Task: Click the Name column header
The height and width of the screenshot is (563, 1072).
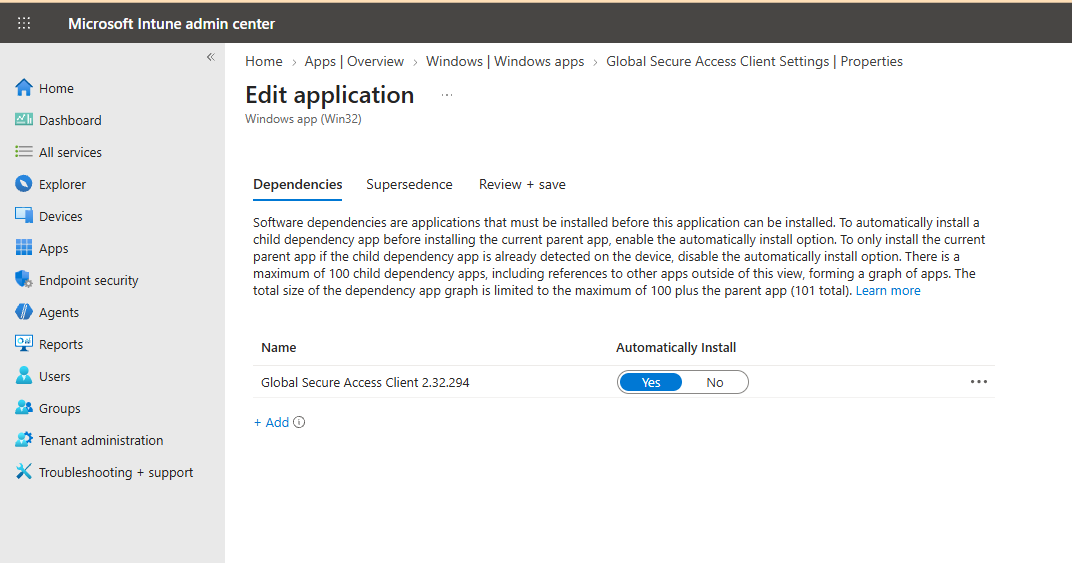Action: [x=279, y=348]
